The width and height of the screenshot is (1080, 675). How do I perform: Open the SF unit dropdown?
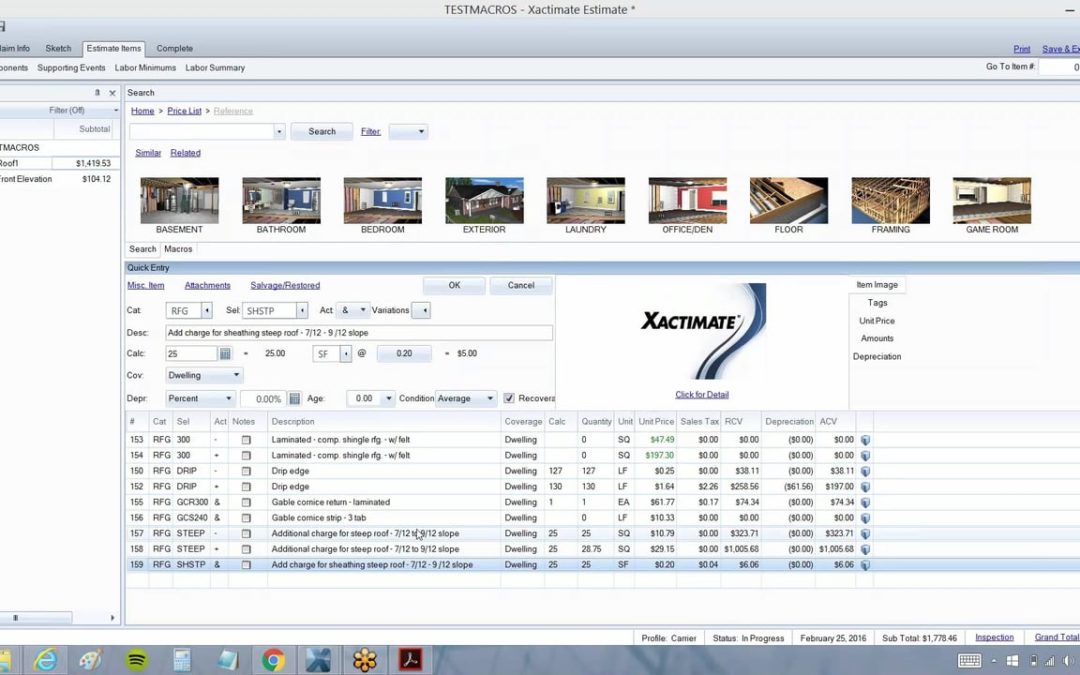(x=345, y=354)
